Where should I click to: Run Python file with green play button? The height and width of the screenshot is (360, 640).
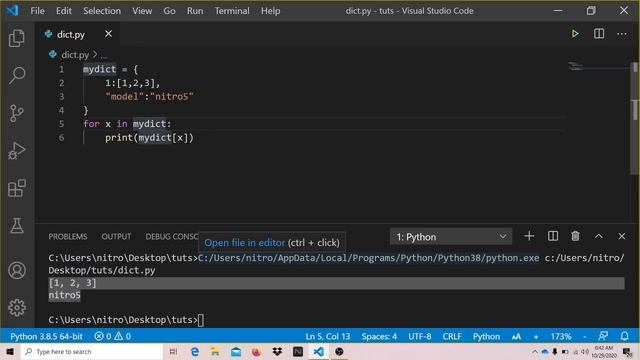point(575,34)
